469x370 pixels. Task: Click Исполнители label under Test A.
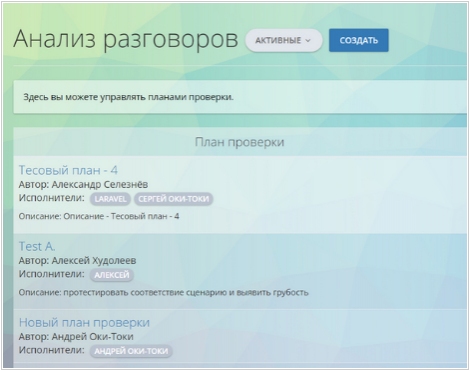[52, 274]
